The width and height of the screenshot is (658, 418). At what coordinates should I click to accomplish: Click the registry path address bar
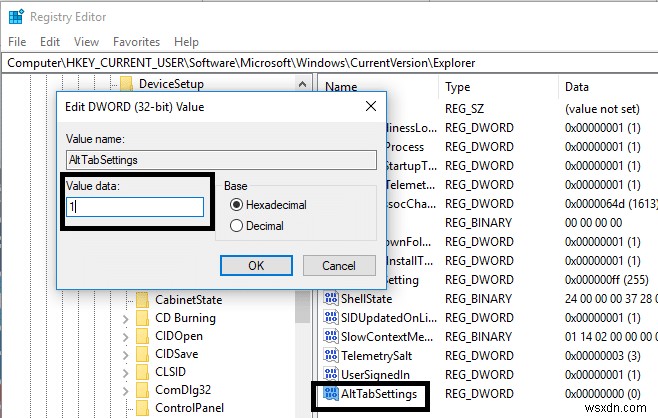(x=329, y=63)
